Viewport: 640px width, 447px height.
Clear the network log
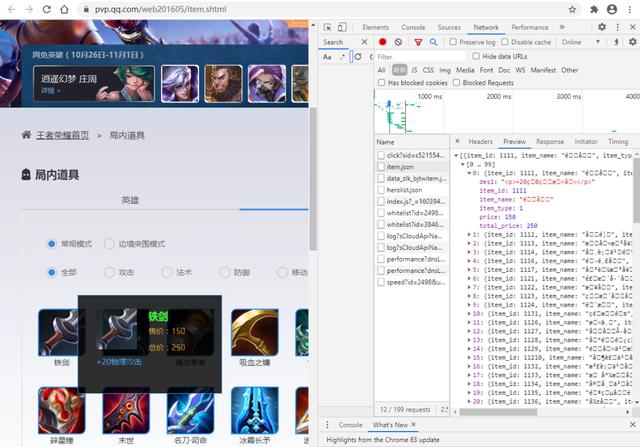tap(398, 42)
